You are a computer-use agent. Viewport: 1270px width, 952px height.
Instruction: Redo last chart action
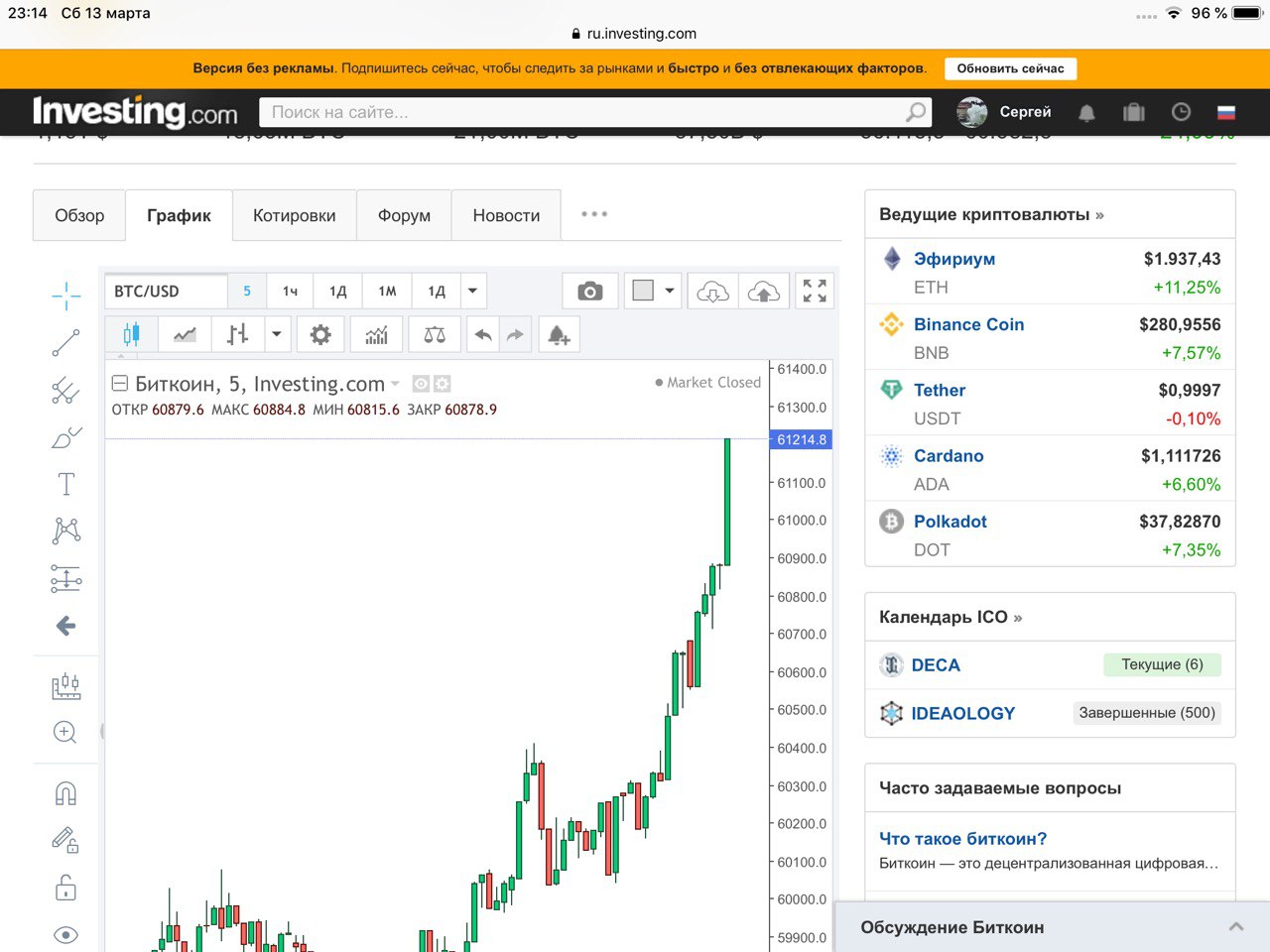click(x=515, y=335)
